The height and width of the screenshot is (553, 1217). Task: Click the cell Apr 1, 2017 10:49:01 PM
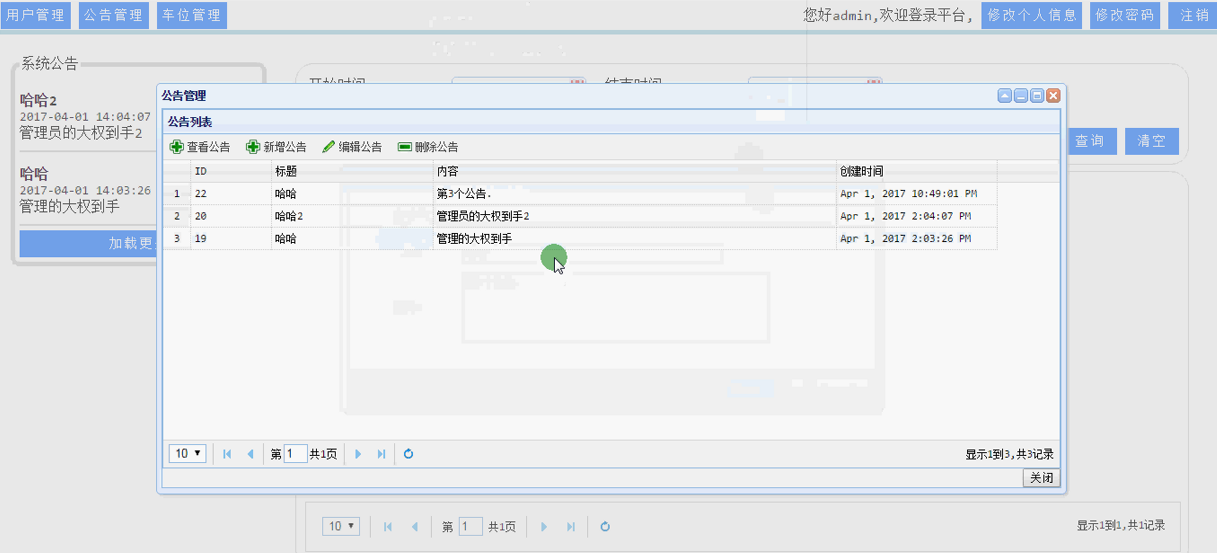pos(917,193)
